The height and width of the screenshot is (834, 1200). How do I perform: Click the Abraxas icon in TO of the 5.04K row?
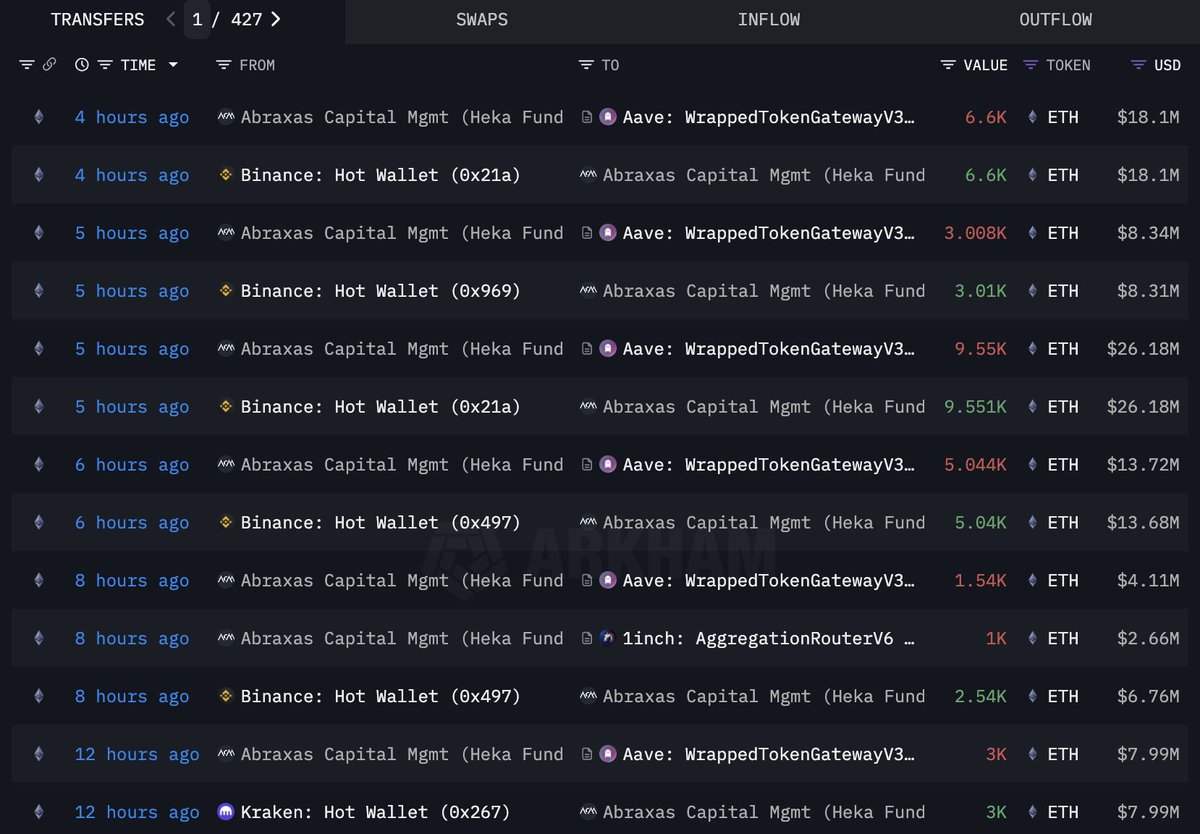588,523
